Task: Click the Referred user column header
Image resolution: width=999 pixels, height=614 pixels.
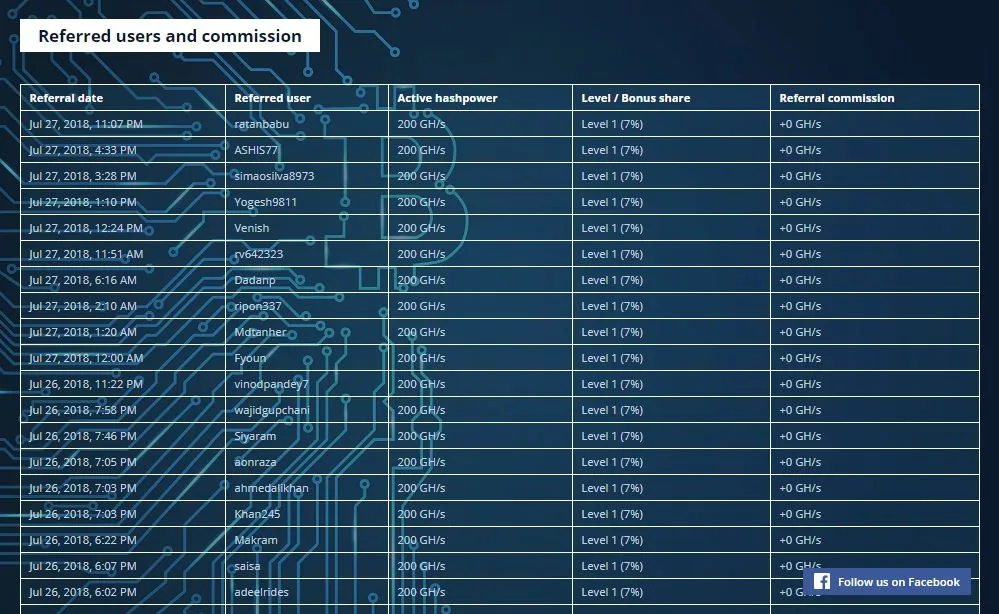Action: pos(273,98)
